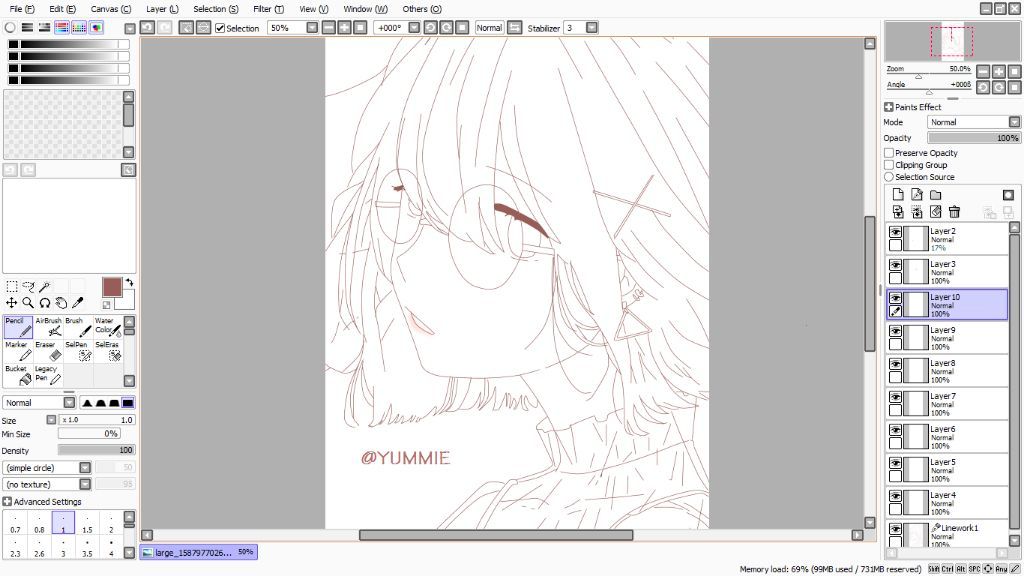Screen dimensions: 1024x576
Task: Create a new linework layer
Action: 917,195
